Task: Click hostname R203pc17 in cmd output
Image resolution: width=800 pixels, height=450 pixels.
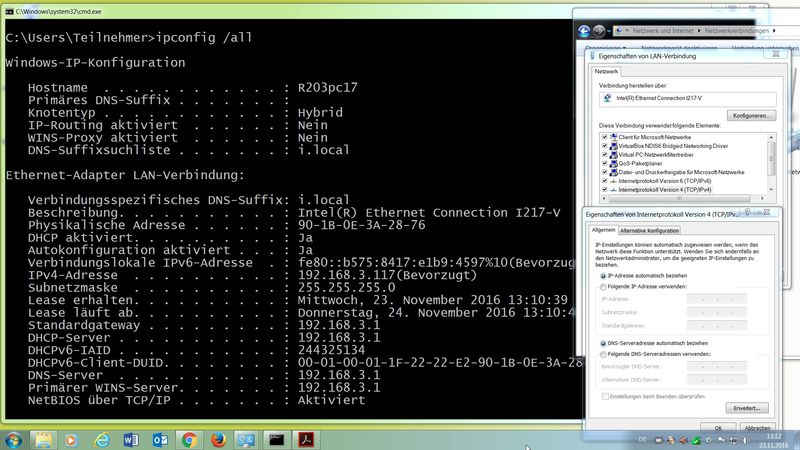Action: [x=328, y=88]
